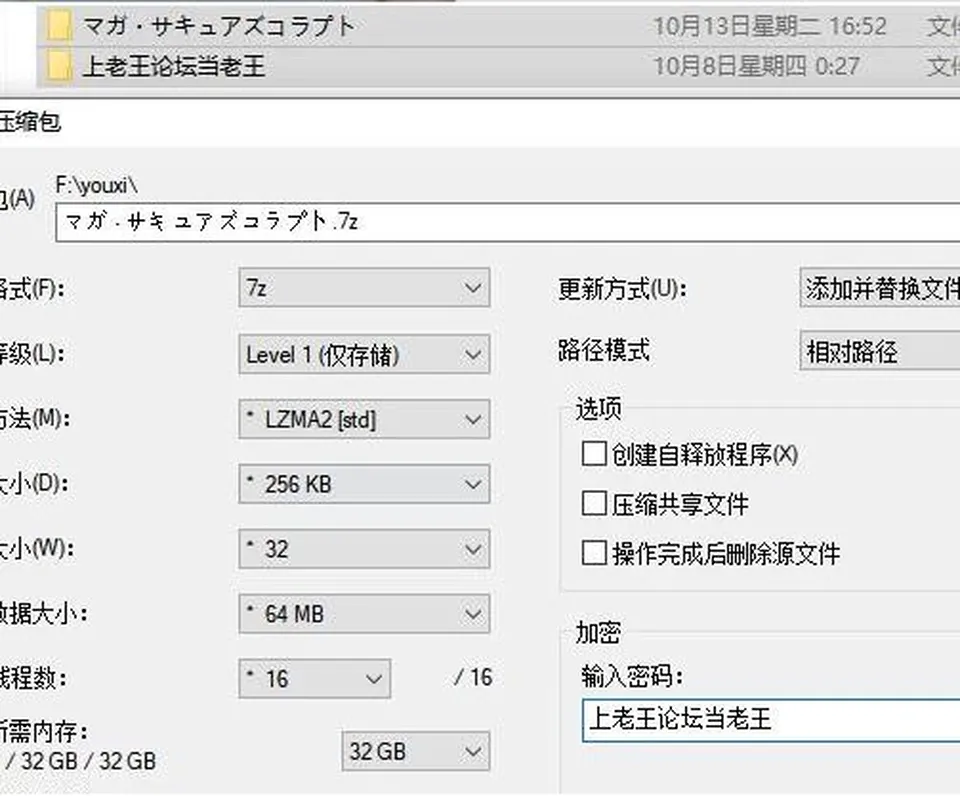Image resolution: width=960 pixels, height=796 pixels.
Task: Click the 选项 group heading
Action: tap(598, 408)
